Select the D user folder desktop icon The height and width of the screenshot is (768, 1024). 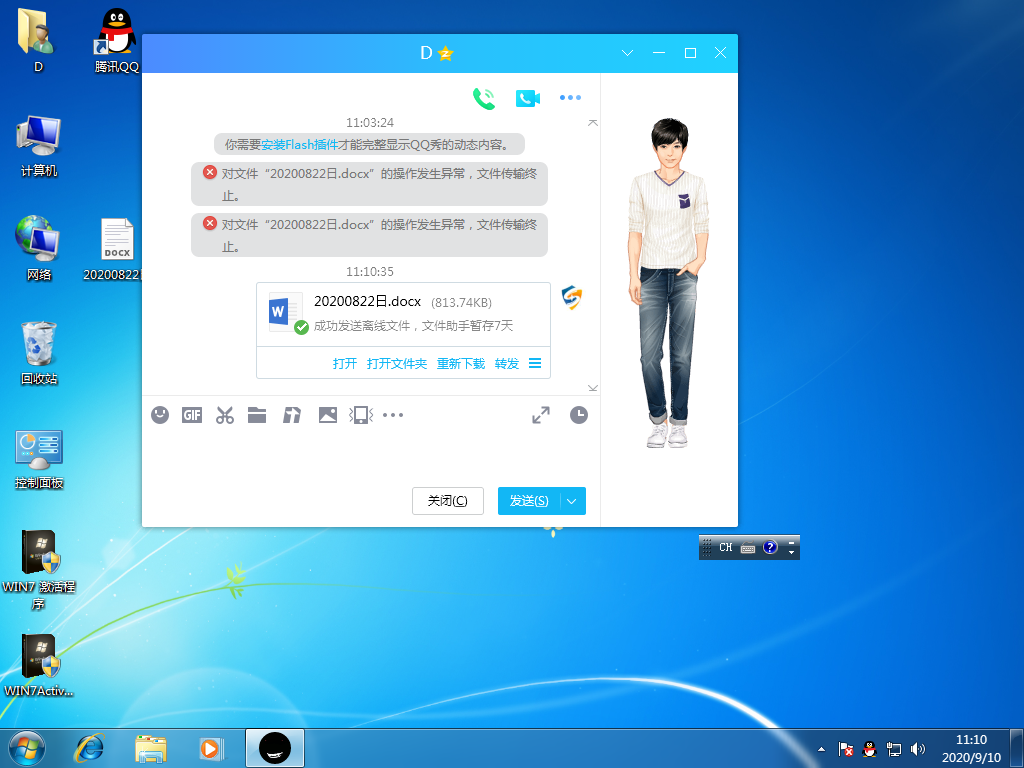(38, 40)
